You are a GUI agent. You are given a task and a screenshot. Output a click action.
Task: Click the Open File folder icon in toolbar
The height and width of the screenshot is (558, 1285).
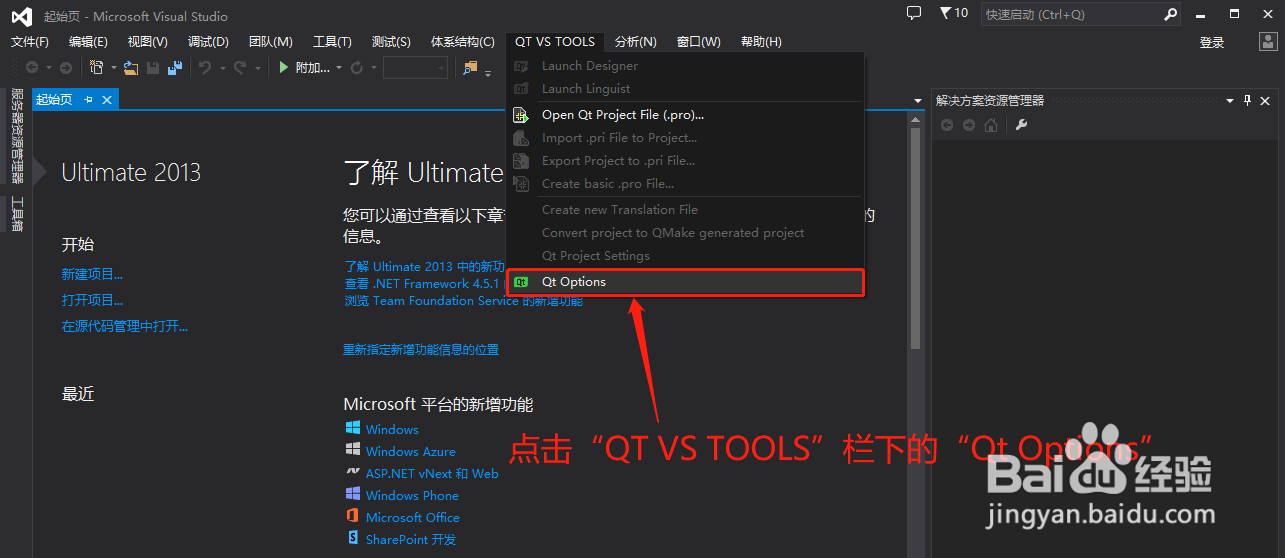130,68
